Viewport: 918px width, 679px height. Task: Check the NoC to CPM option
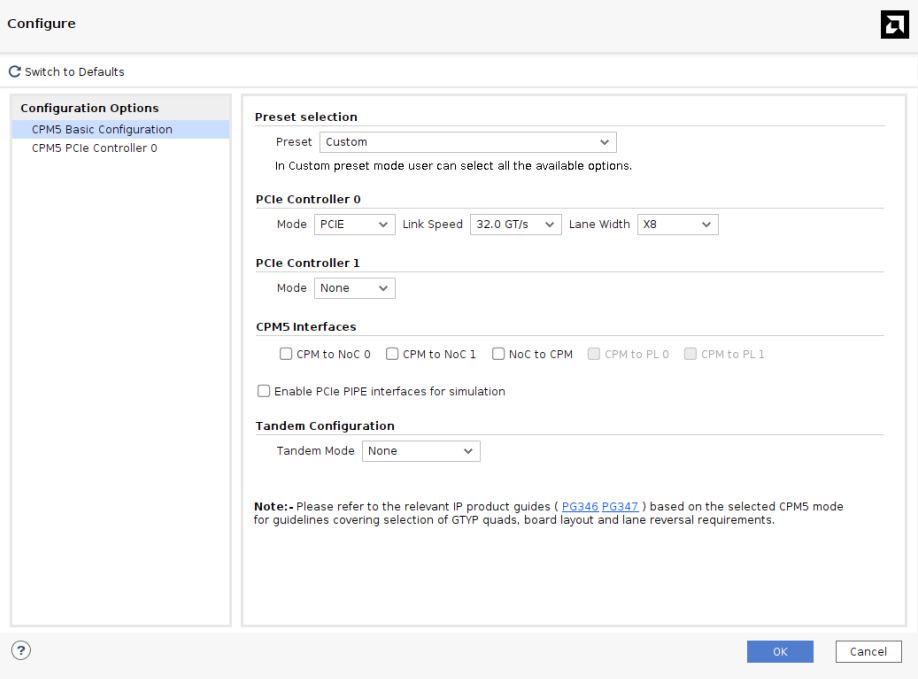499,354
